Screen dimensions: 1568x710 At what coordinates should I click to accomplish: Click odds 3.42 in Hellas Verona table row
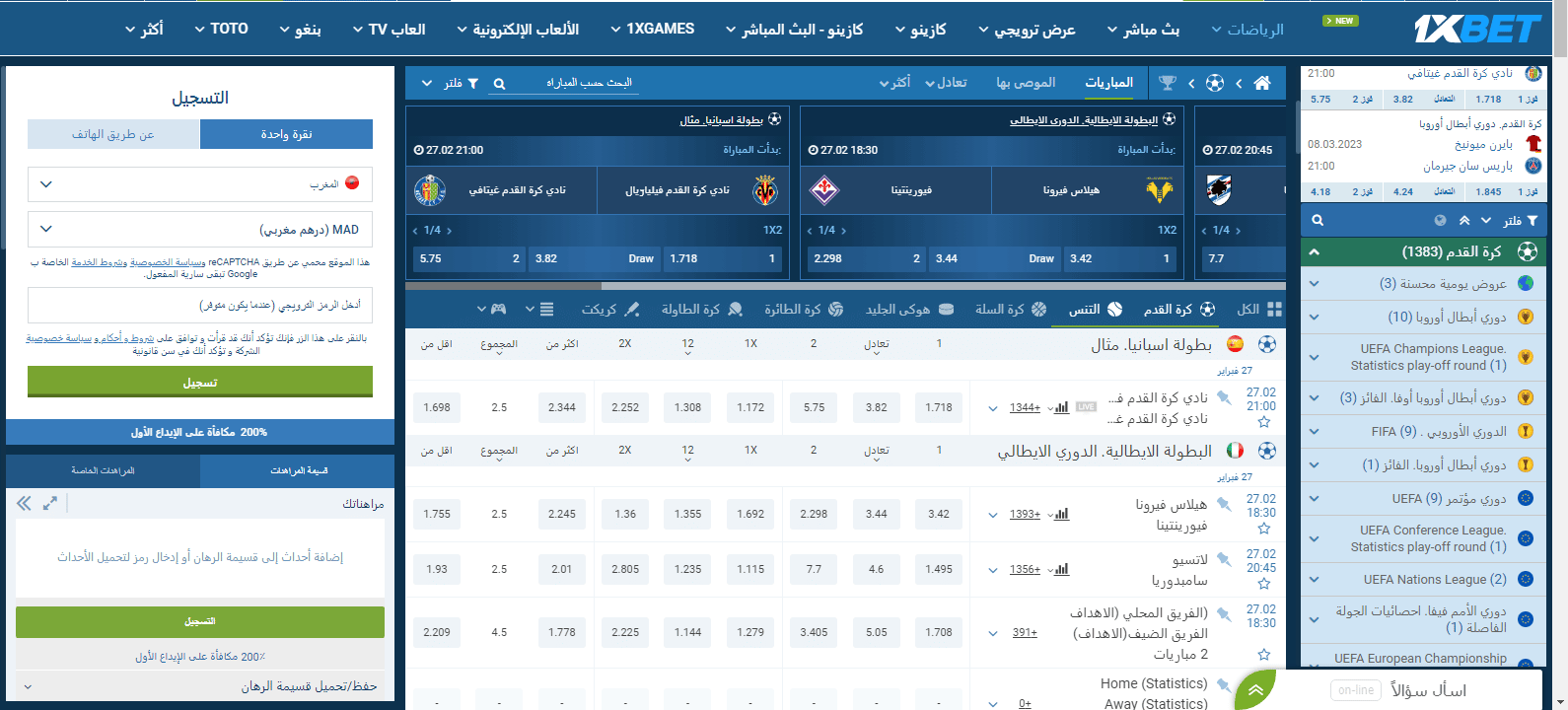tap(939, 514)
